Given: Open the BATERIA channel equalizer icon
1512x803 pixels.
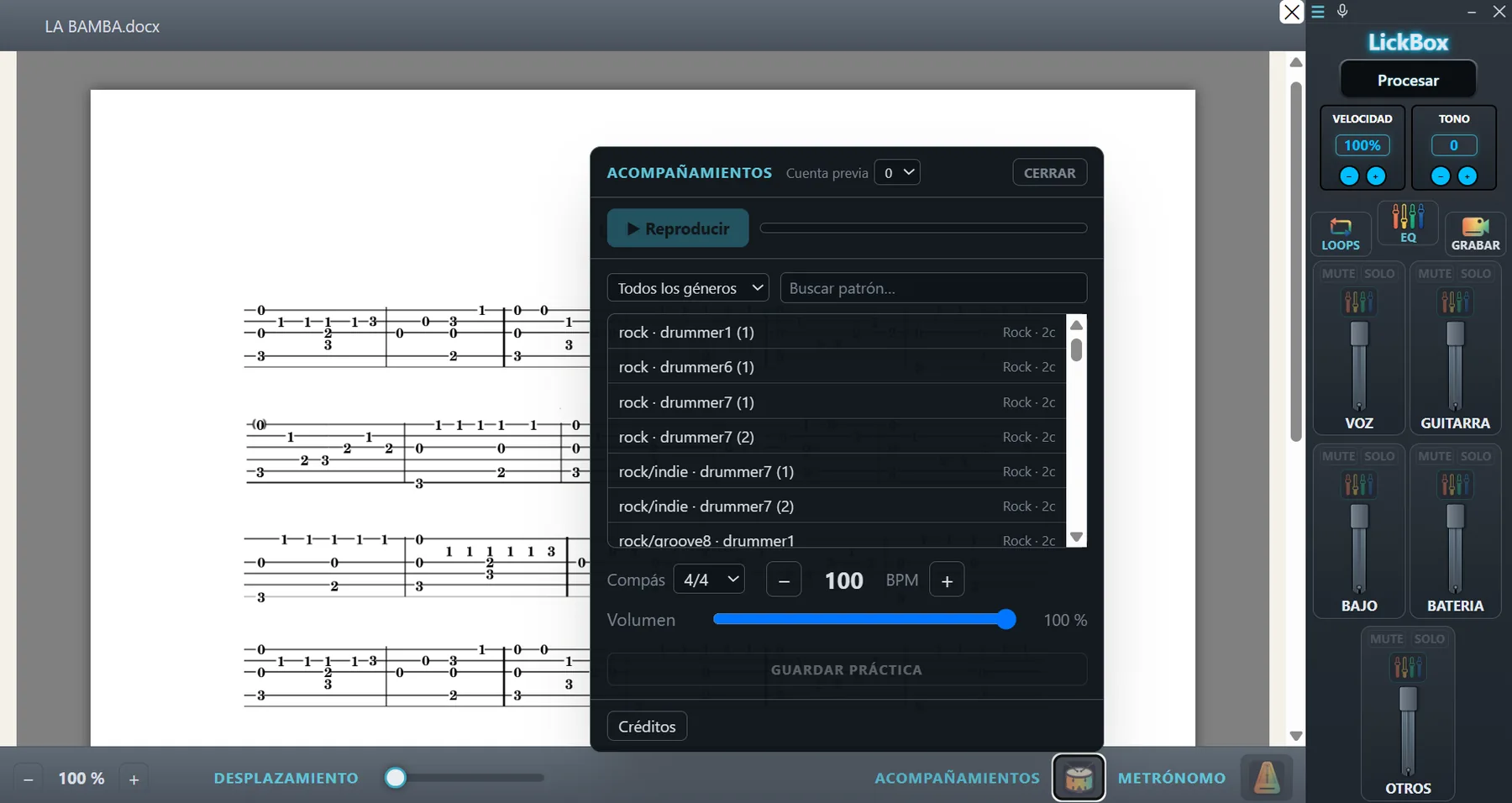Looking at the screenshot, I should tap(1455, 485).
